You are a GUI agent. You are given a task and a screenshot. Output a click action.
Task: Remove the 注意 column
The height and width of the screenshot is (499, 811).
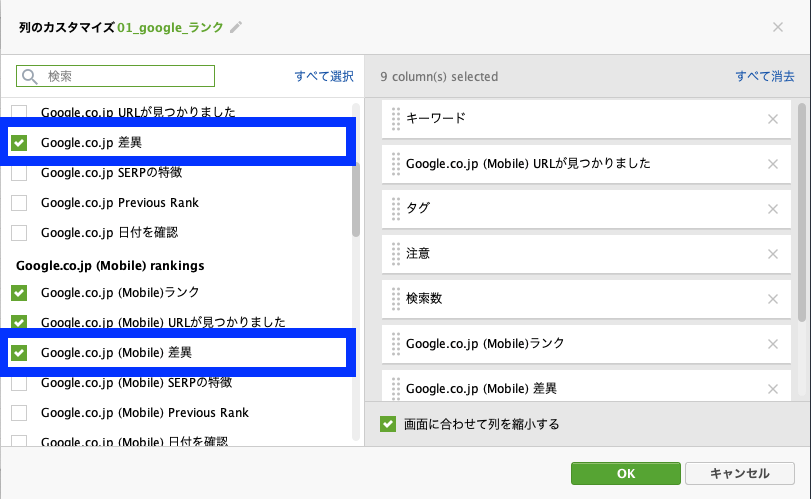(773, 254)
